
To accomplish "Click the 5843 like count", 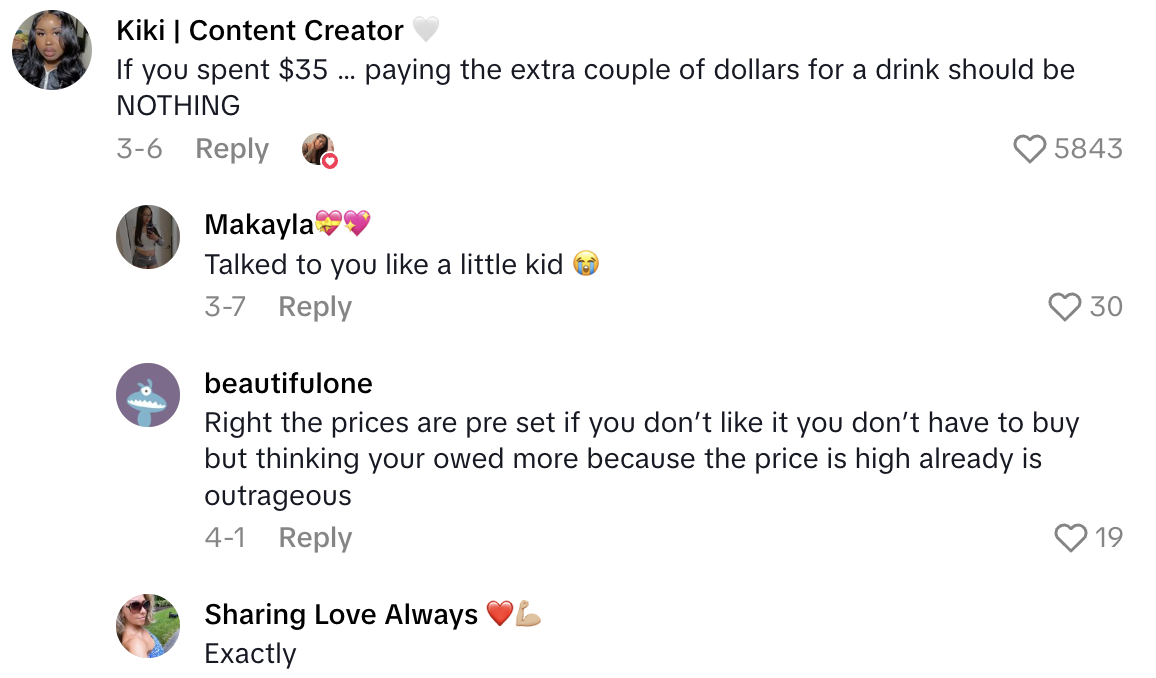I will [x=1088, y=149].
